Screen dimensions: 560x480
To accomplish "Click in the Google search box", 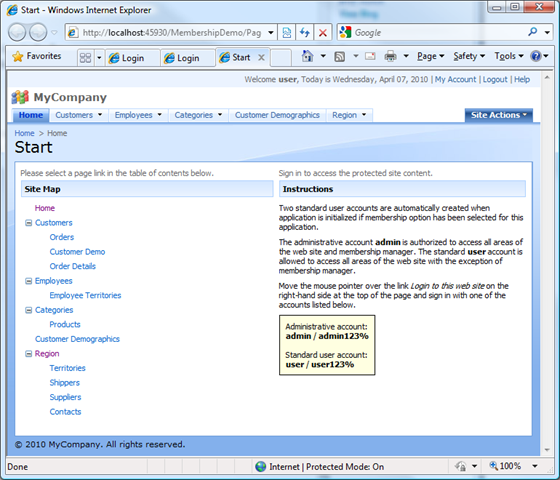I will (x=439, y=33).
